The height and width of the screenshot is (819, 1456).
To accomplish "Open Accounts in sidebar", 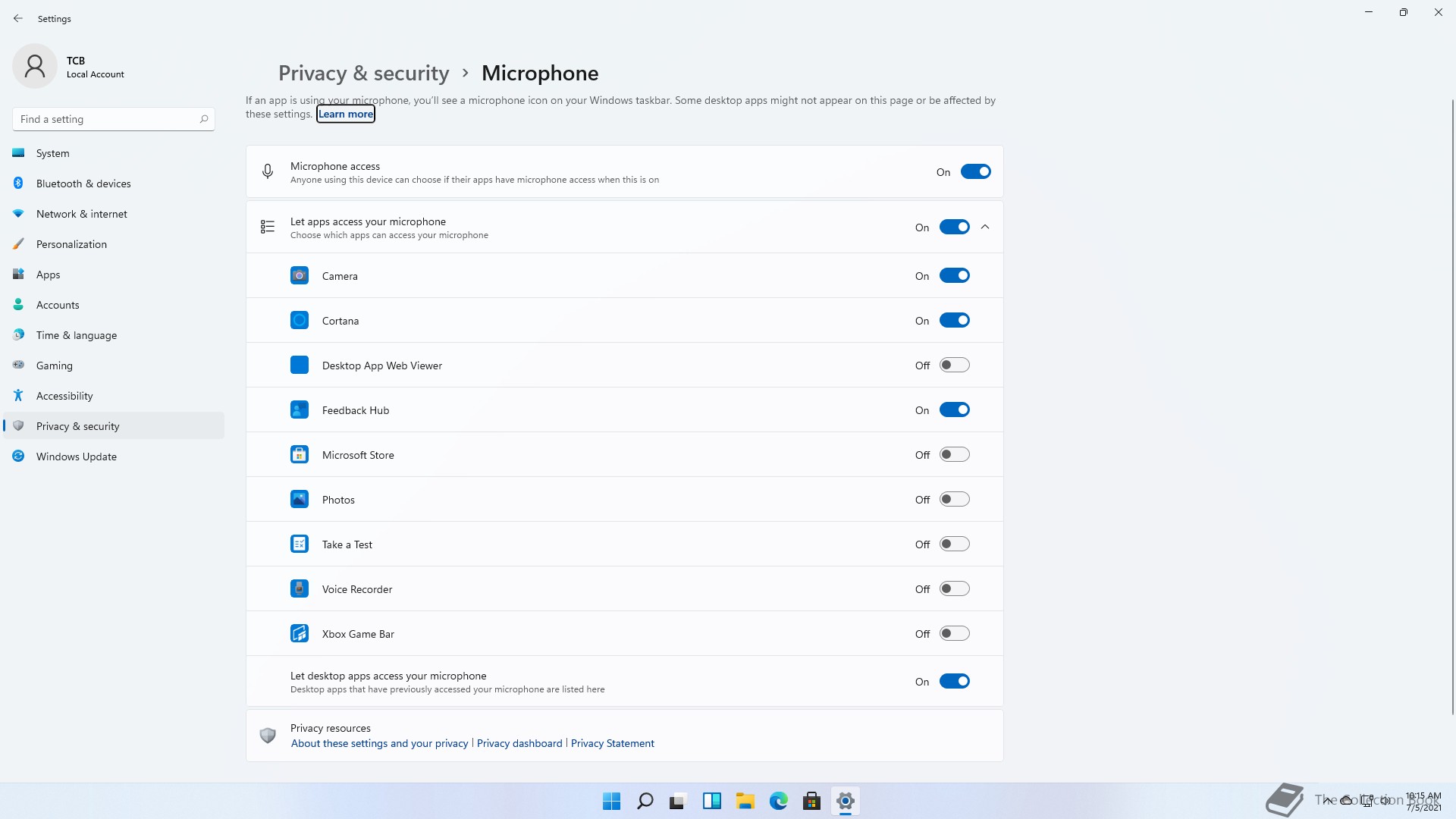I will (114, 305).
